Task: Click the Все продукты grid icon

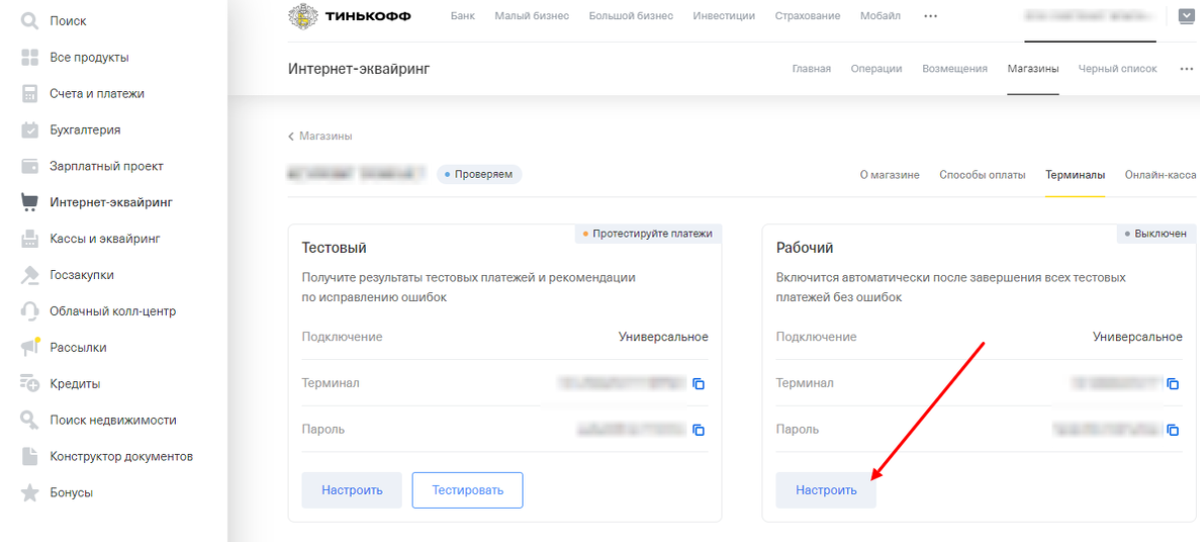Action: (x=30, y=57)
